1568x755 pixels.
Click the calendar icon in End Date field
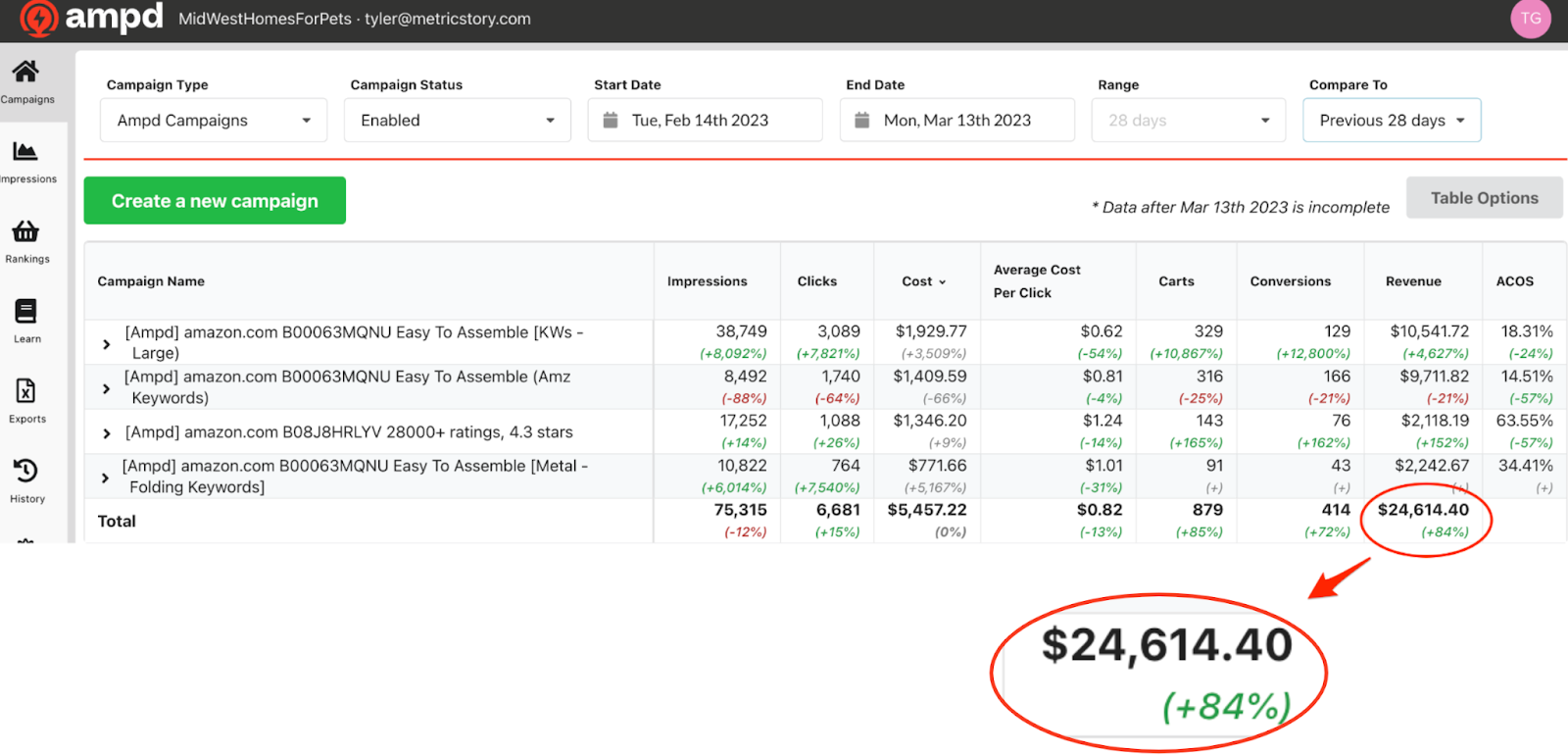point(862,121)
